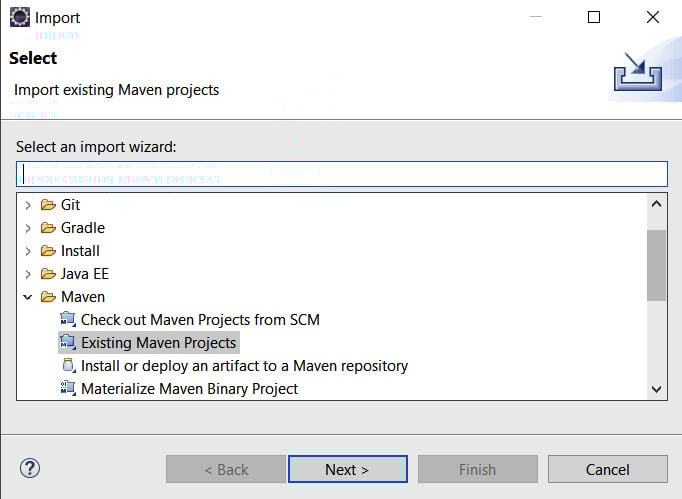Collapse the Maven category
Viewport: 682px width, 499px height.
click(28, 297)
